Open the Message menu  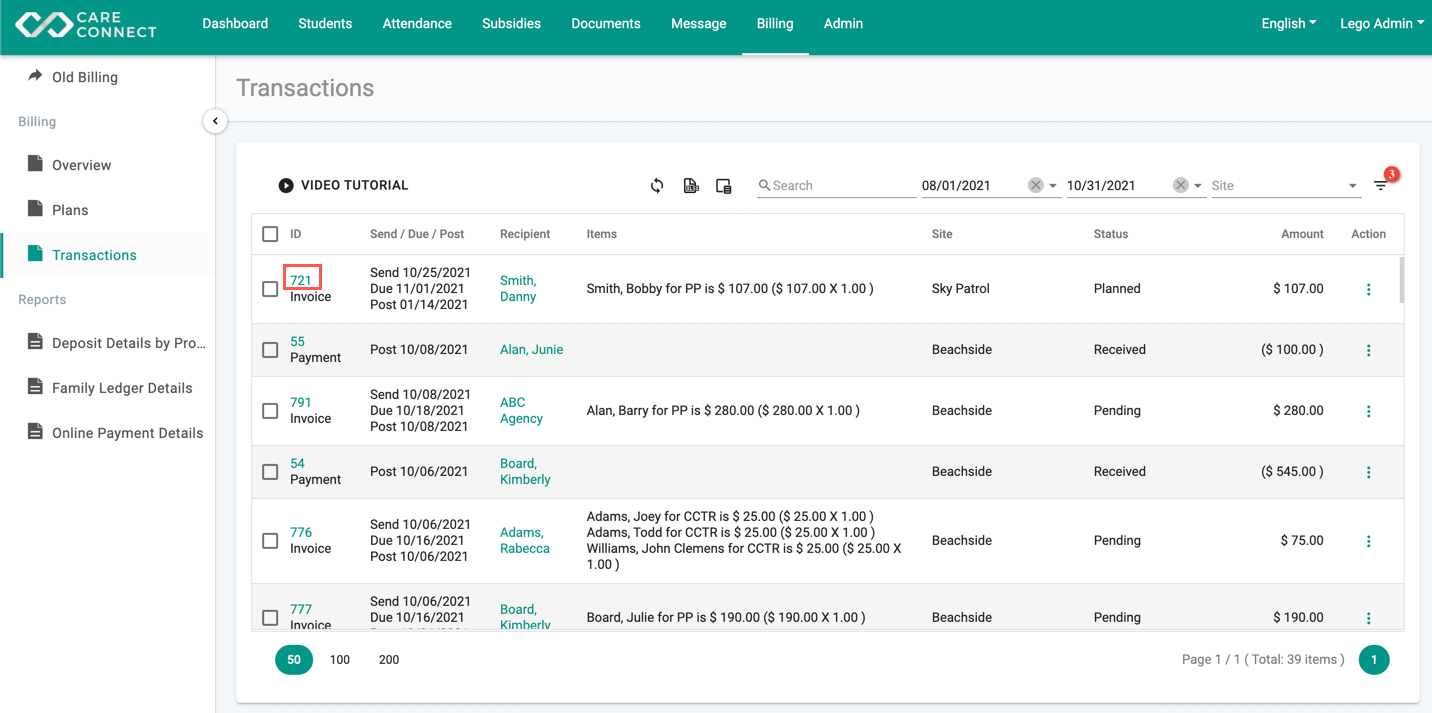698,23
